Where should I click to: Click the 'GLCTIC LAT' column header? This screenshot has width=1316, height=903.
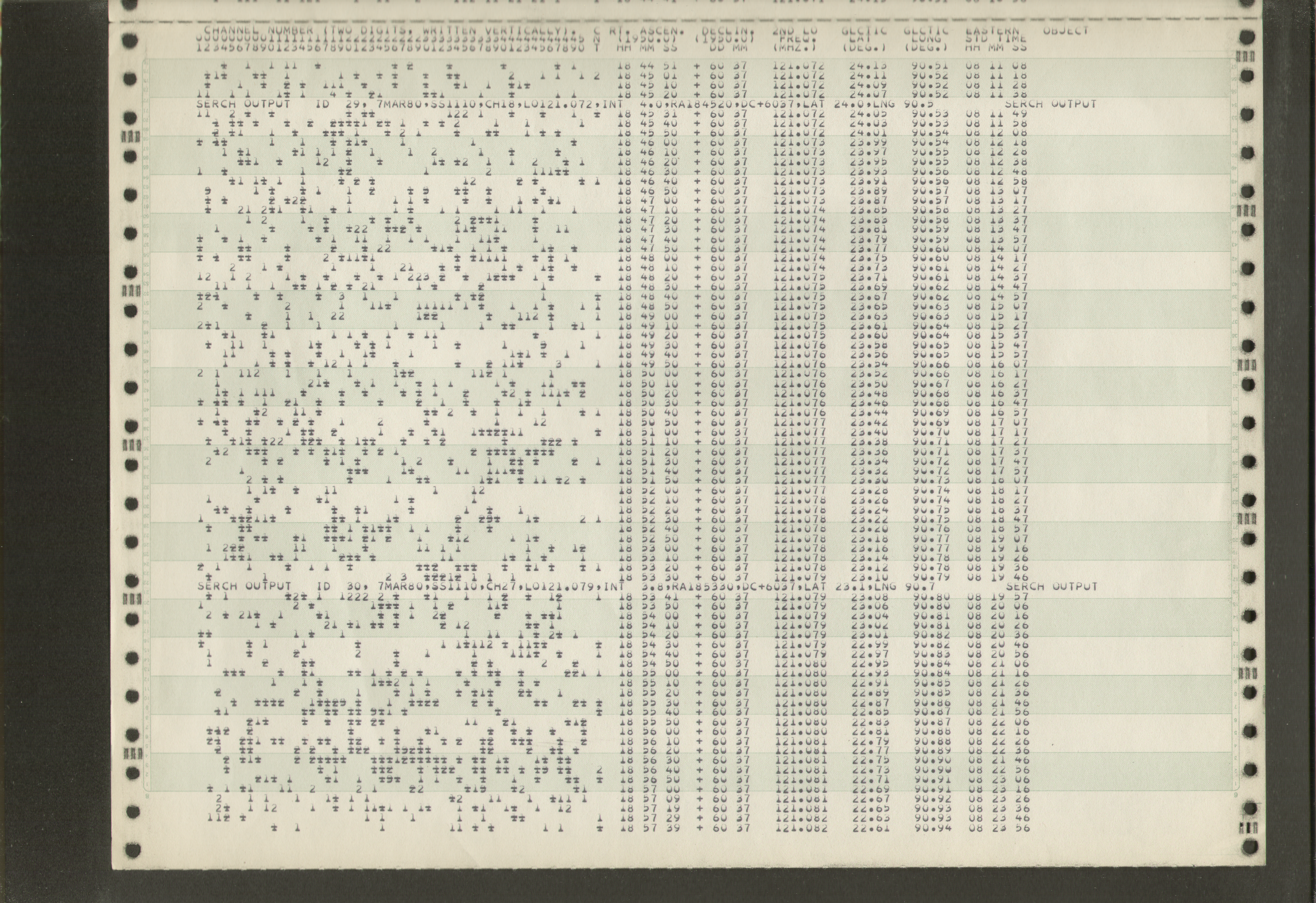865,36
